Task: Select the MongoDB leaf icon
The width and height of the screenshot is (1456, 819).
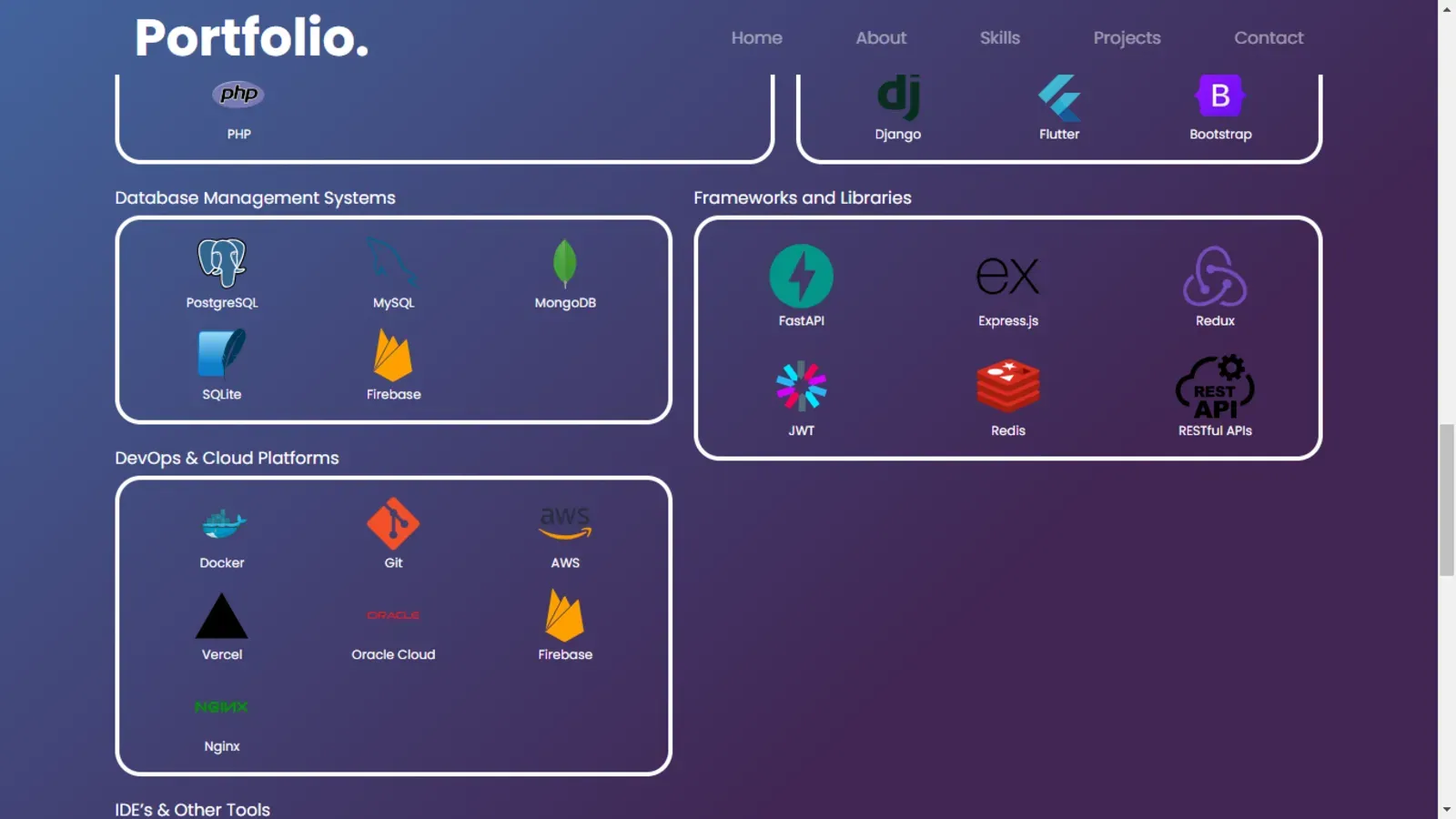Action: coord(564,263)
